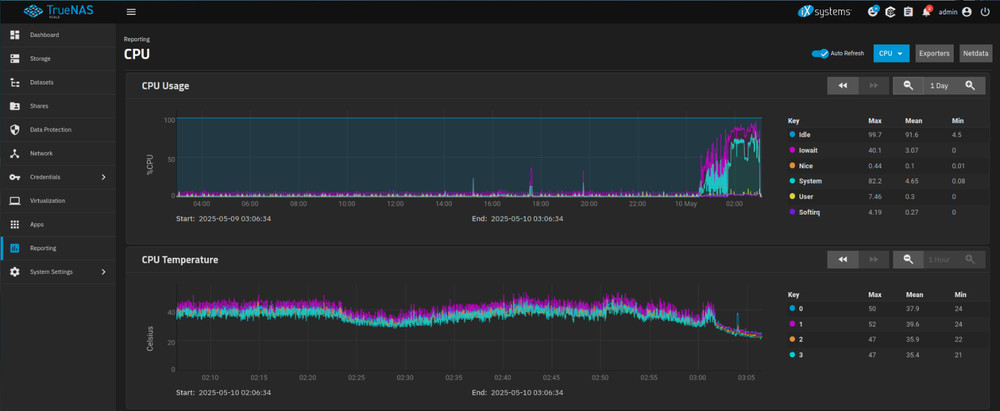
Task: Step back on CPU Temperature timeline
Action: click(842, 259)
